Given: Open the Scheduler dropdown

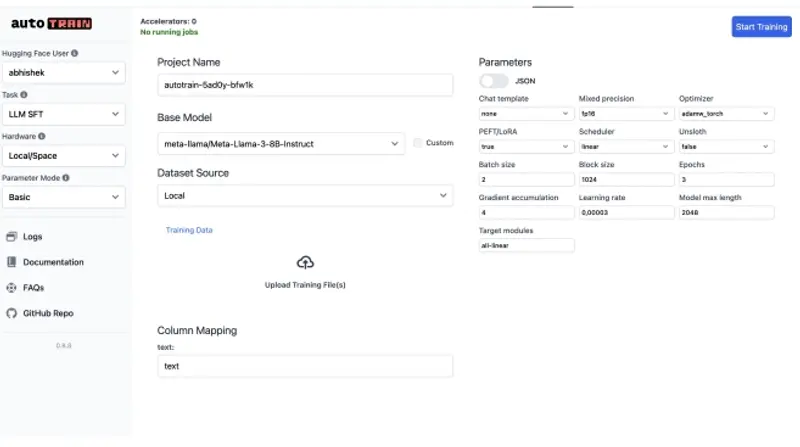Looking at the screenshot, I should pos(625,147).
